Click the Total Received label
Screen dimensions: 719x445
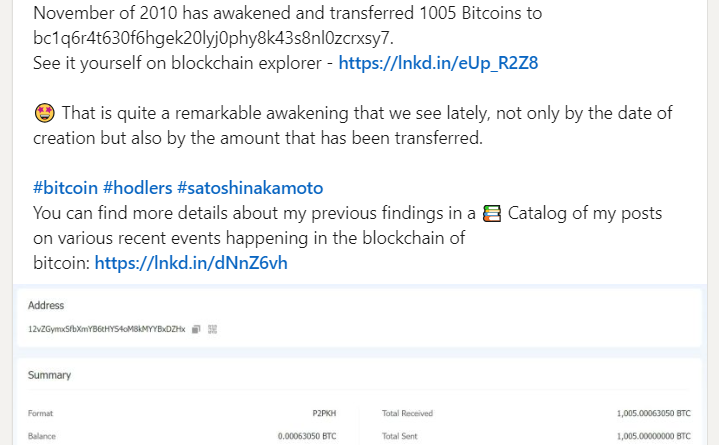pos(409,412)
